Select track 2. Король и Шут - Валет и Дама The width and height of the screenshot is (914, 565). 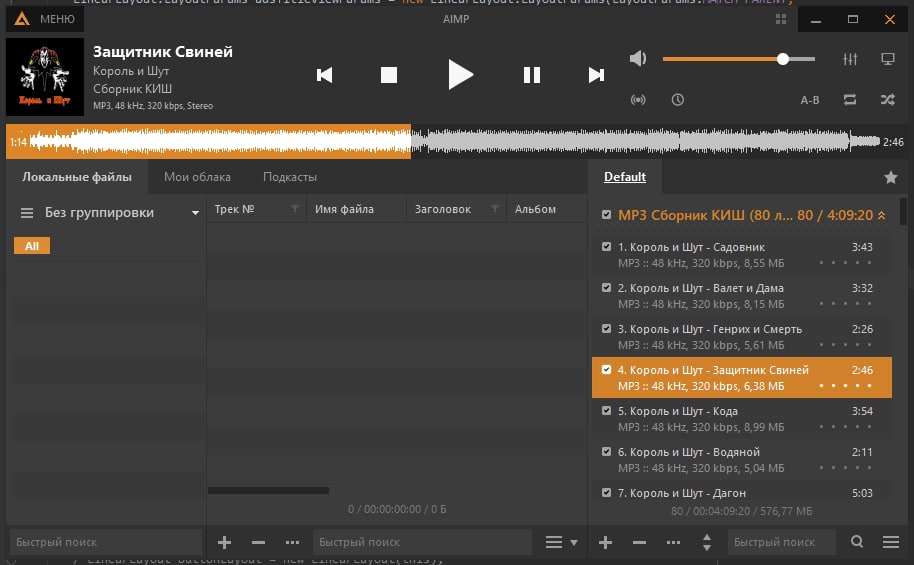[742, 296]
